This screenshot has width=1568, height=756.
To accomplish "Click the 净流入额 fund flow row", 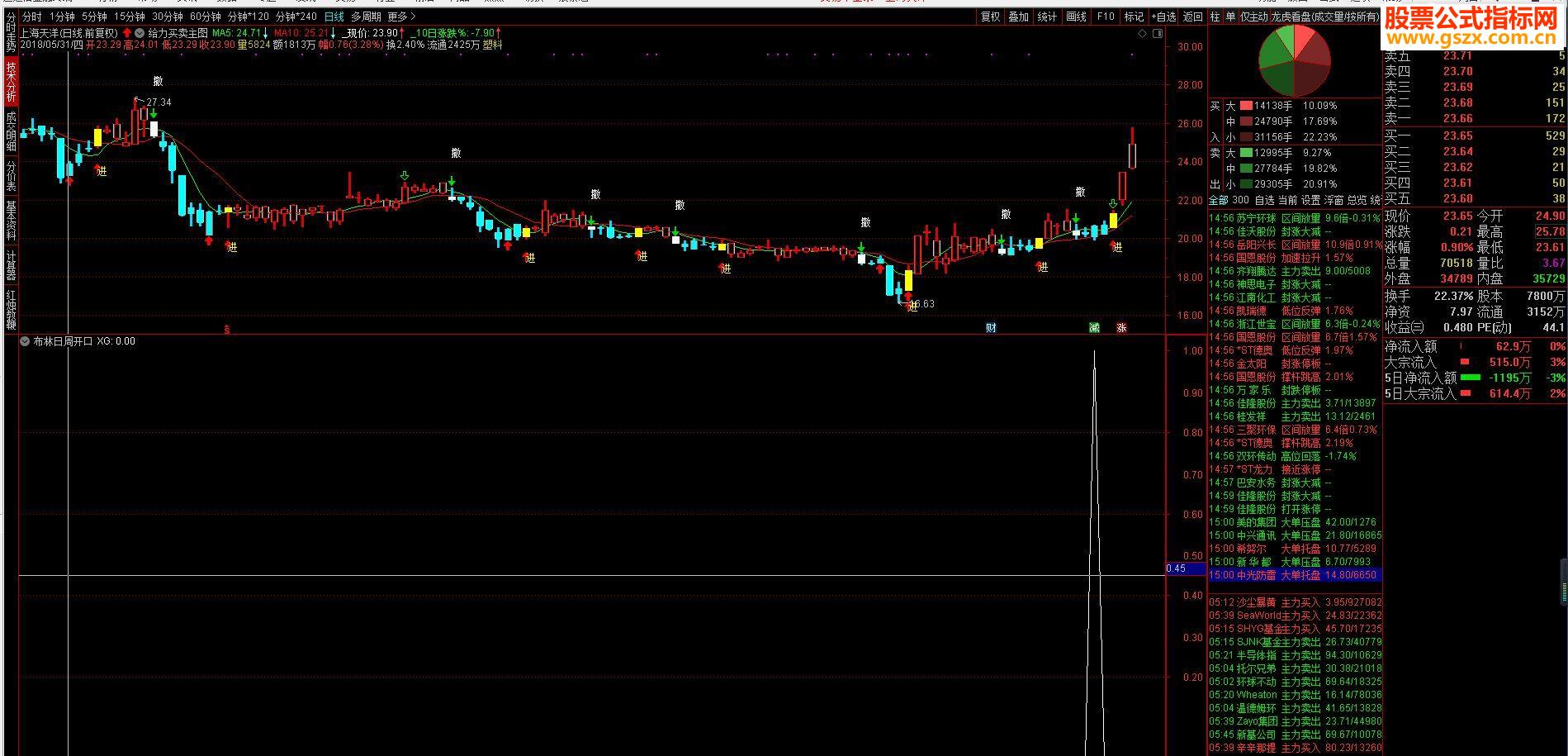I will (1475, 347).
